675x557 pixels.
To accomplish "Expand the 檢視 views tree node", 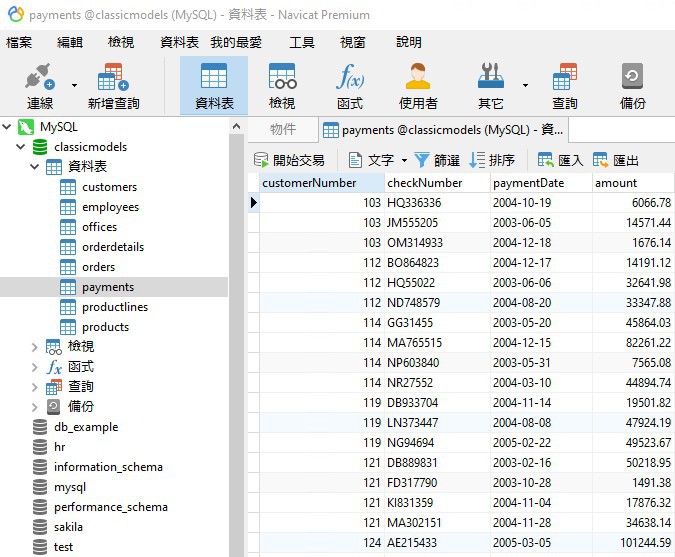I will pos(35,347).
